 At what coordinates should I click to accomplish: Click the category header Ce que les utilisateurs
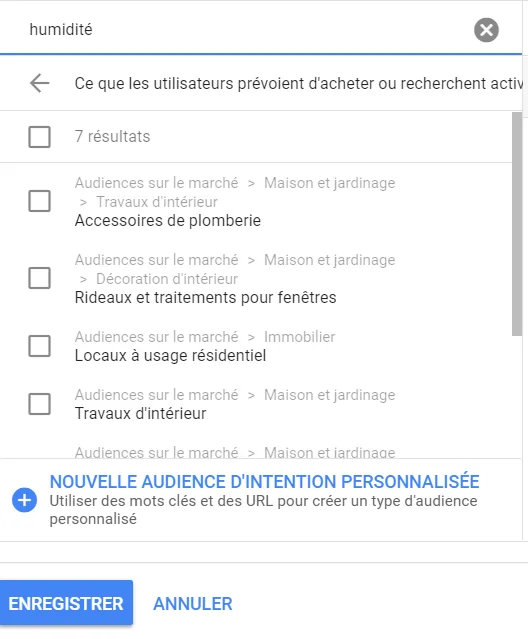298,84
